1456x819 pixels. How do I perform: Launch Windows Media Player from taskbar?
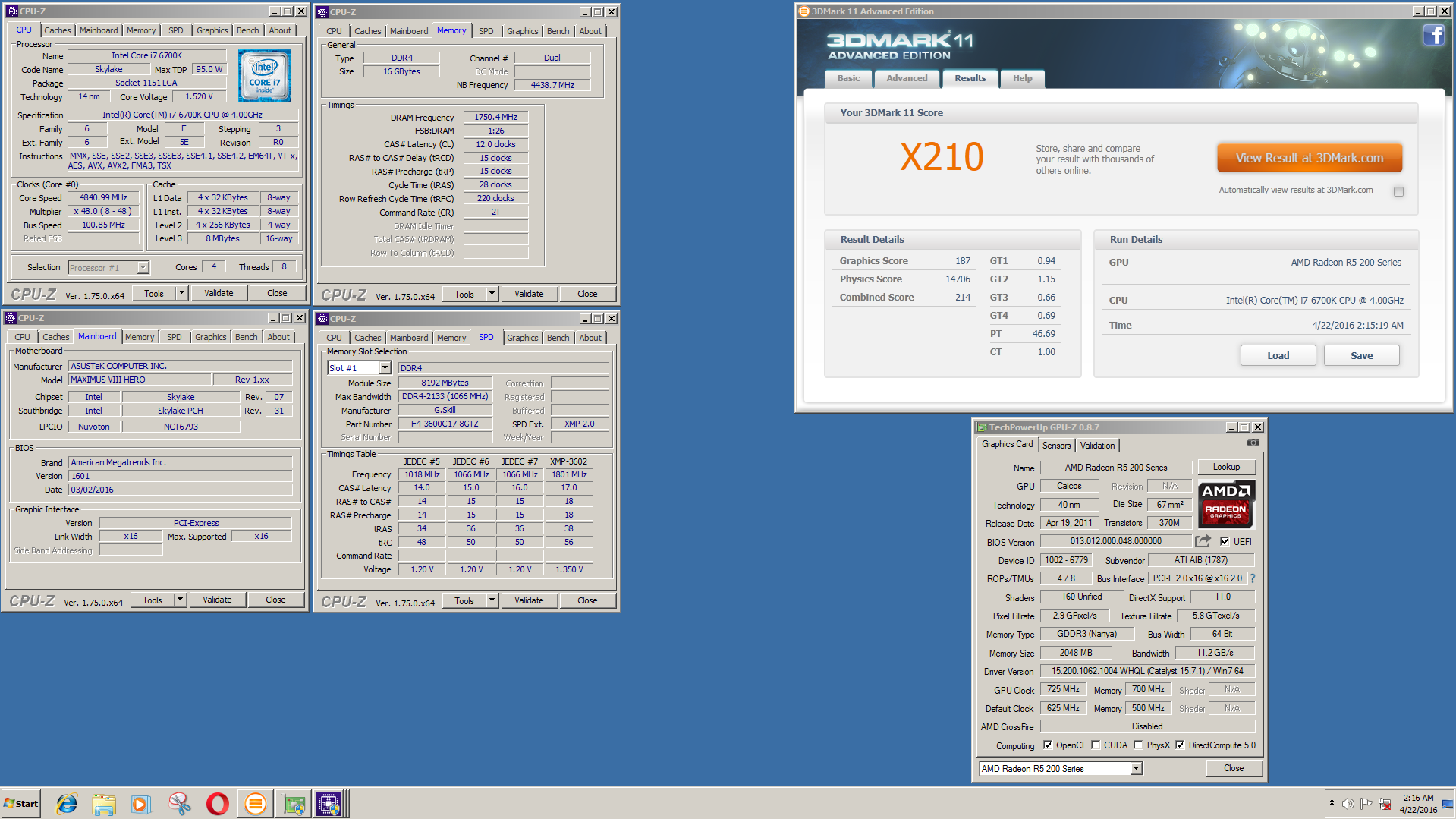141,804
